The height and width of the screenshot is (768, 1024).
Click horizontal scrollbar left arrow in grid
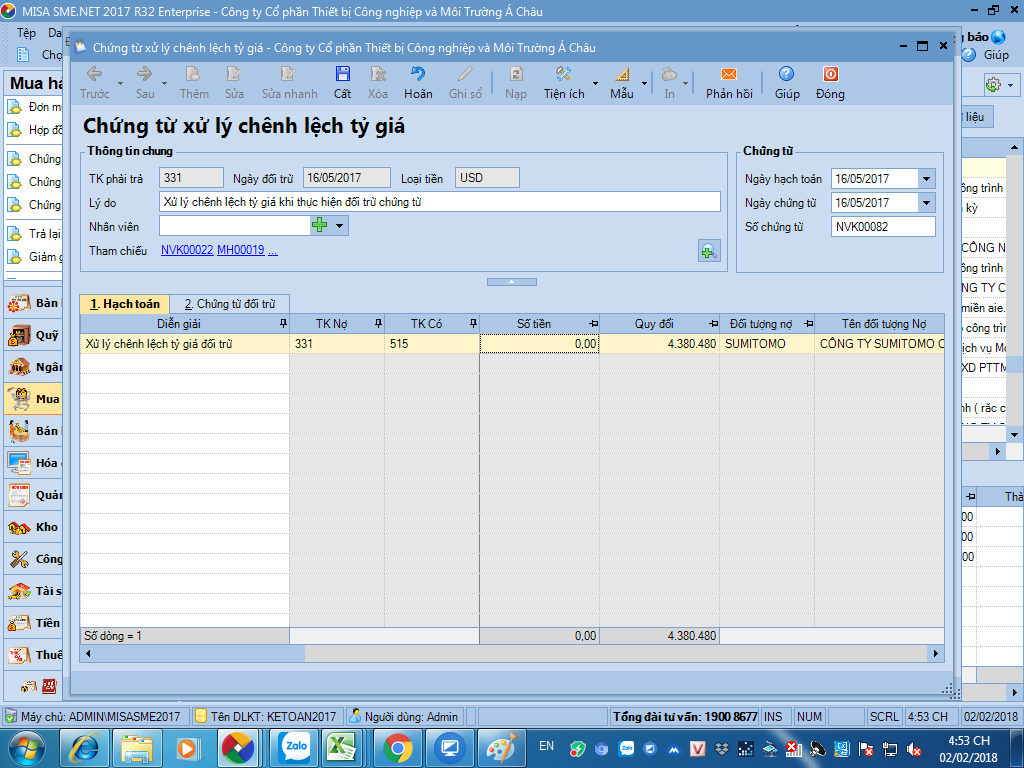pyautogui.click(x=88, y=653)
